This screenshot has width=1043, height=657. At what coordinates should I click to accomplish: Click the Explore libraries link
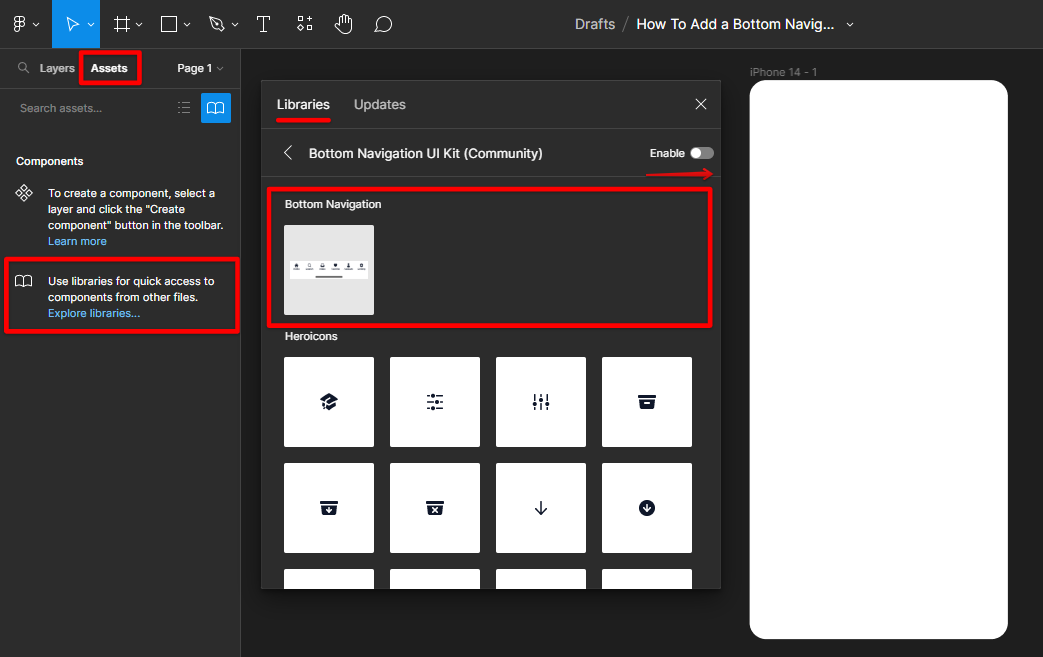point(94,313)
